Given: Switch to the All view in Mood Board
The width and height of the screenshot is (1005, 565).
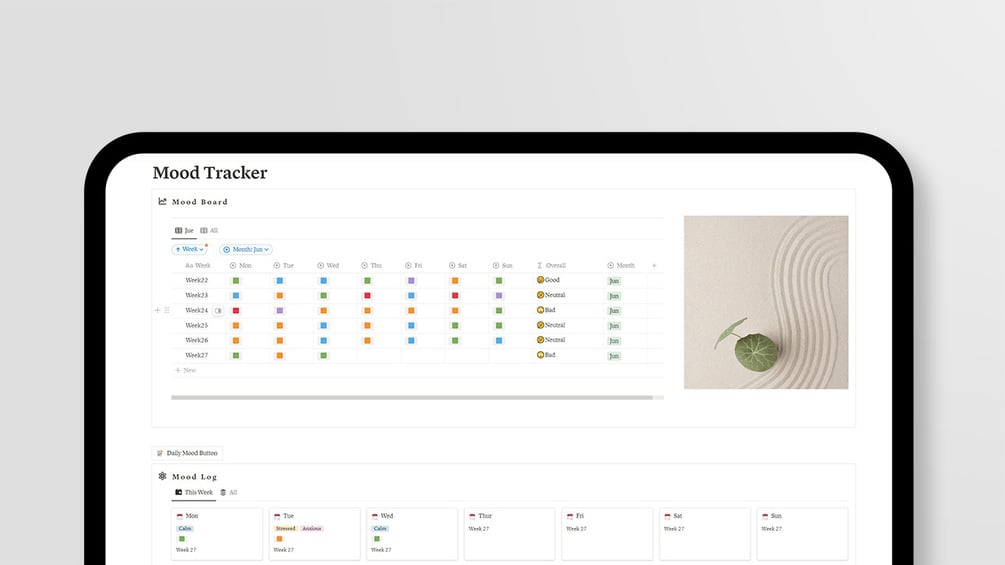Looking at the screenshot, I should (209, 231).
